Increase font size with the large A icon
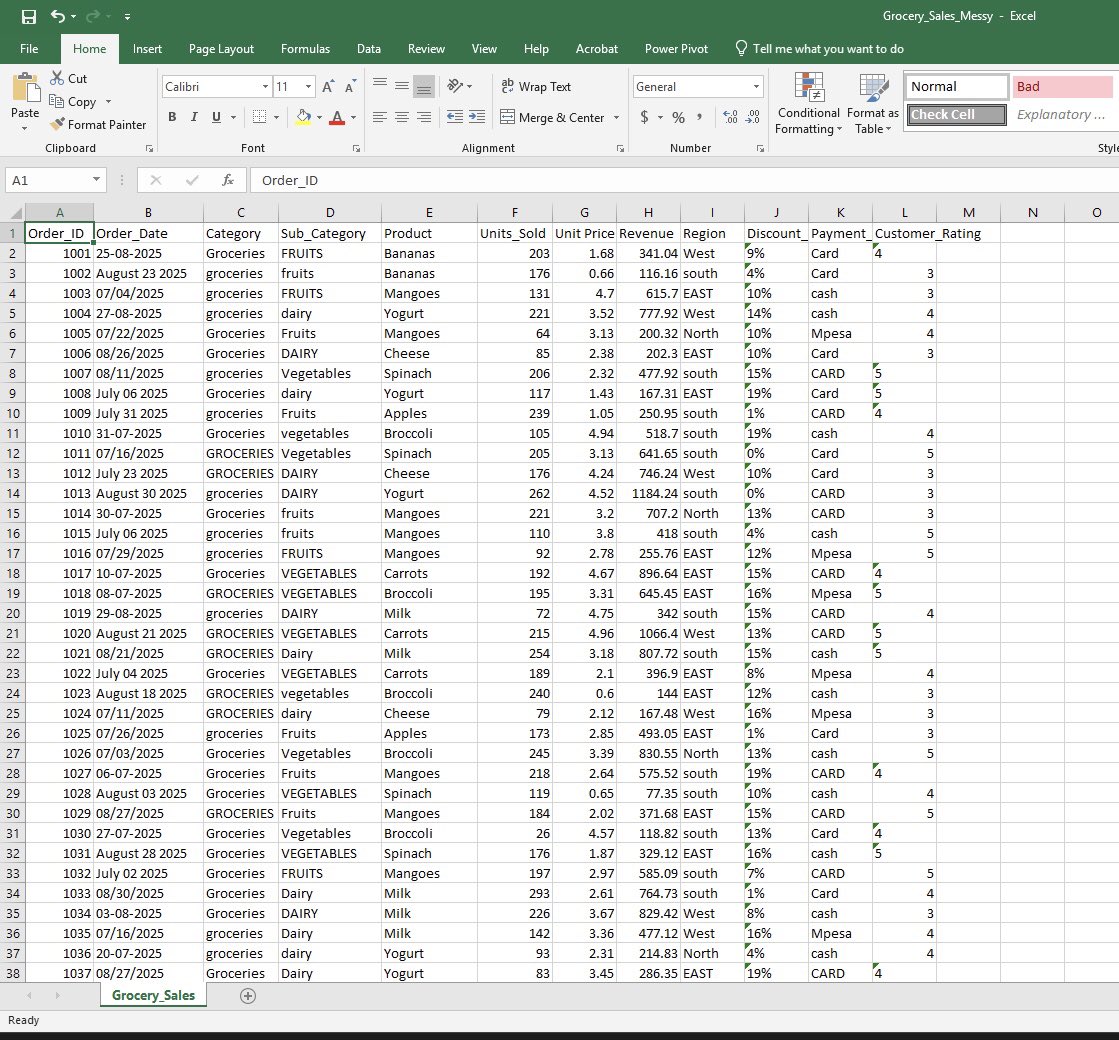The width and height of the screenshot is (1119, 1040). pos(328,86)
